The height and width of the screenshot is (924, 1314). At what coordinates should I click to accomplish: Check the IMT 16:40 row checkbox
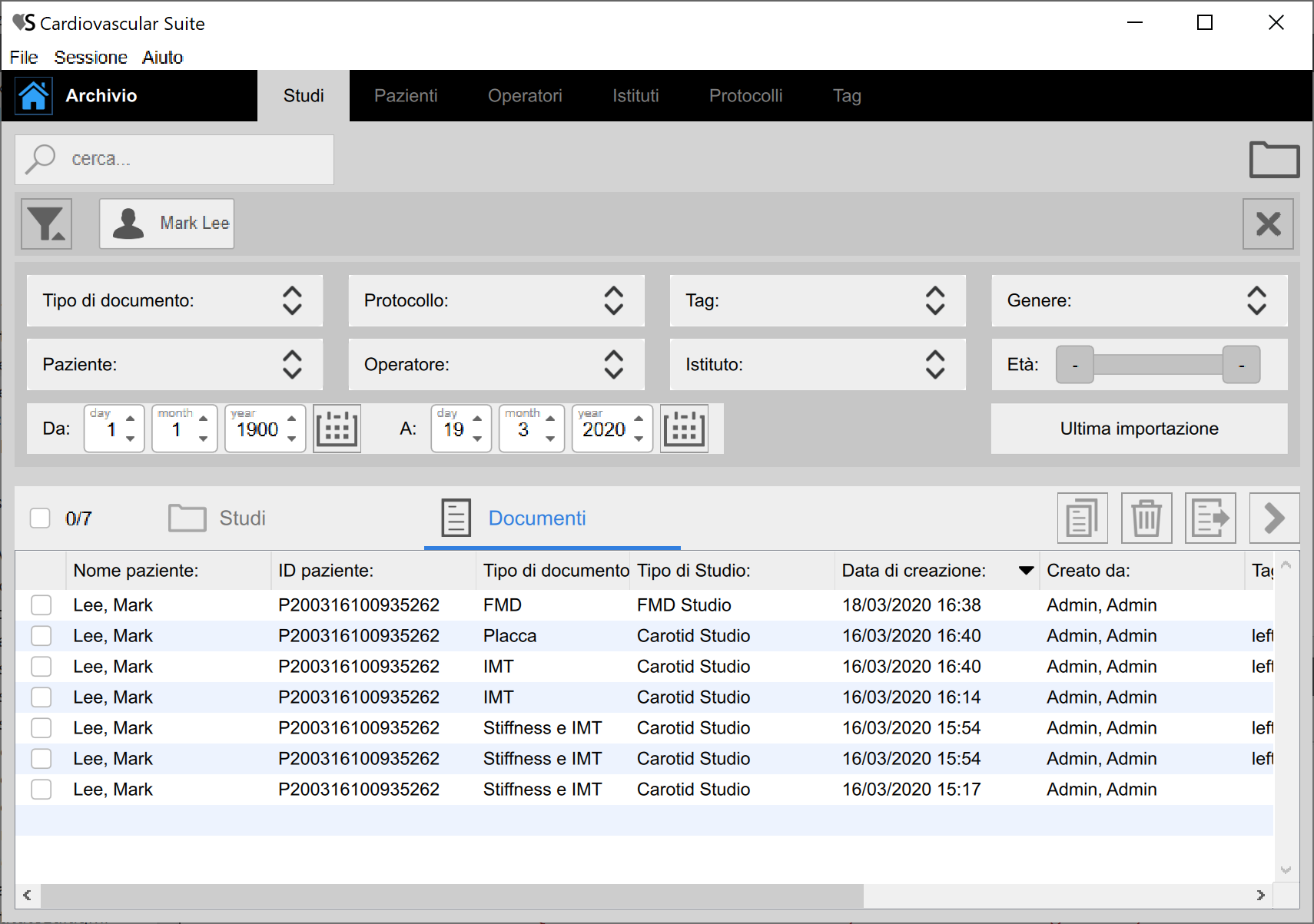point(41,667)
